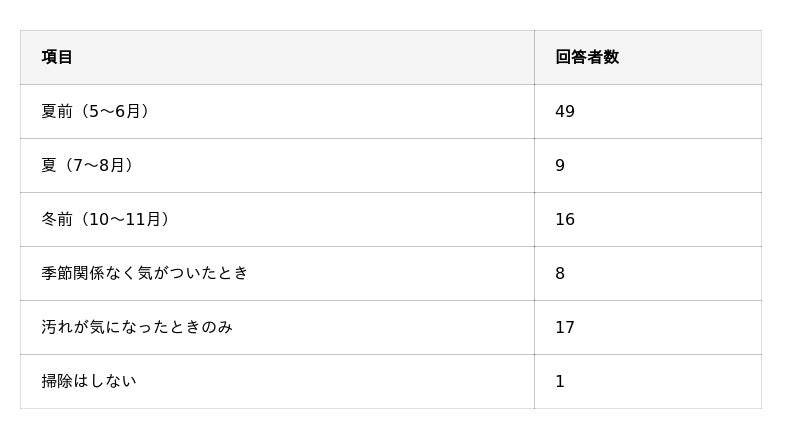The width and height of the screenshot is (800, 439).
Task: Select the value 49 for 夏前
Action: 565,111
